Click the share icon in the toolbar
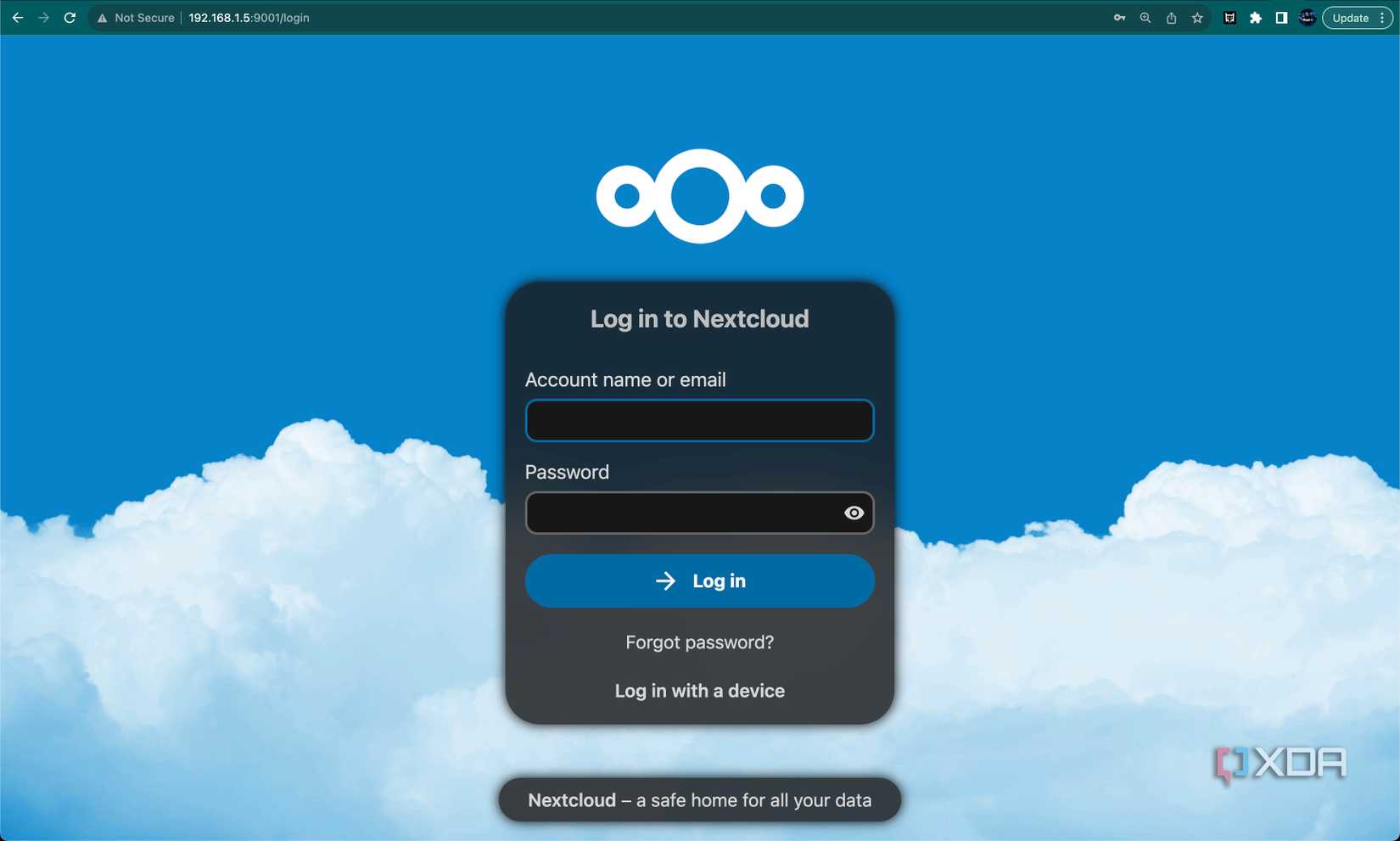This screenshot has width=1400, height=841. pos(1172,17)
